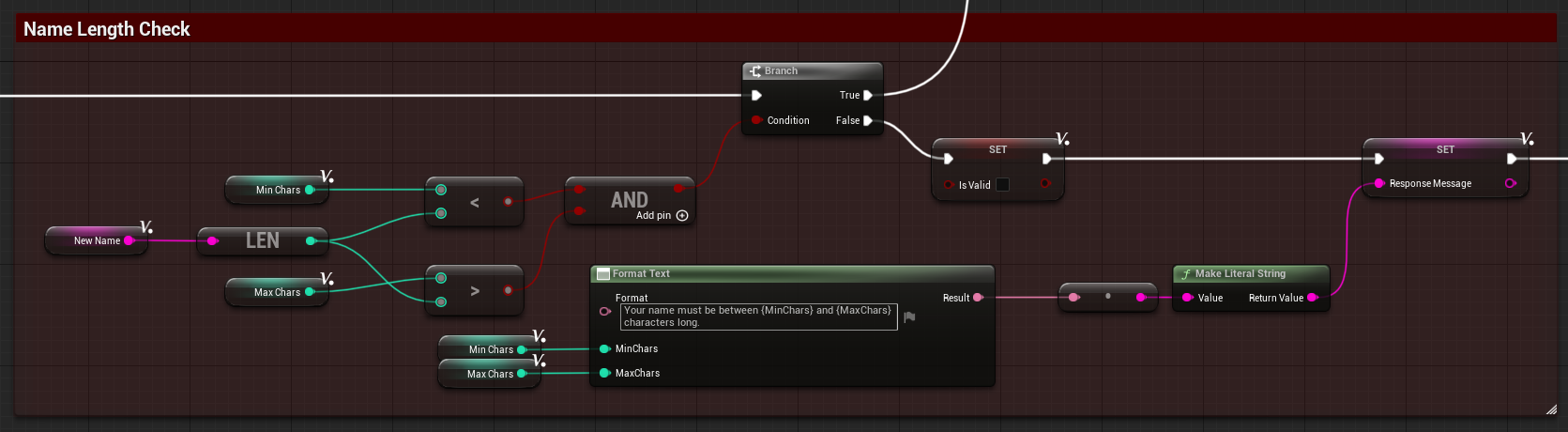Screen dimensions: 1568x432
Task: Click the Return Value output pin
Action: point(1312,298)
